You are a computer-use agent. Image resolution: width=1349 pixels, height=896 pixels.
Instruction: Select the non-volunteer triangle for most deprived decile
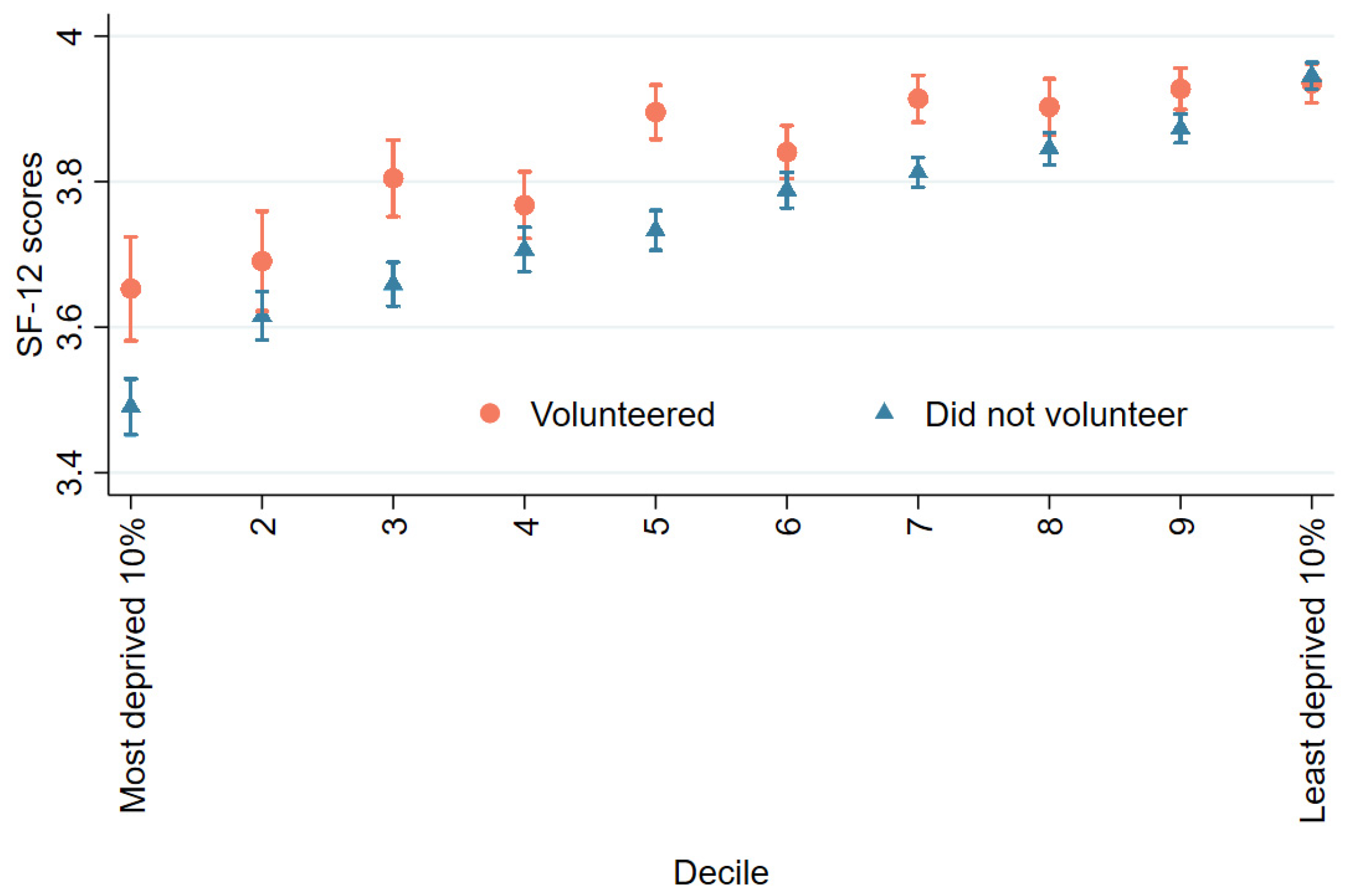click(131, 405)
